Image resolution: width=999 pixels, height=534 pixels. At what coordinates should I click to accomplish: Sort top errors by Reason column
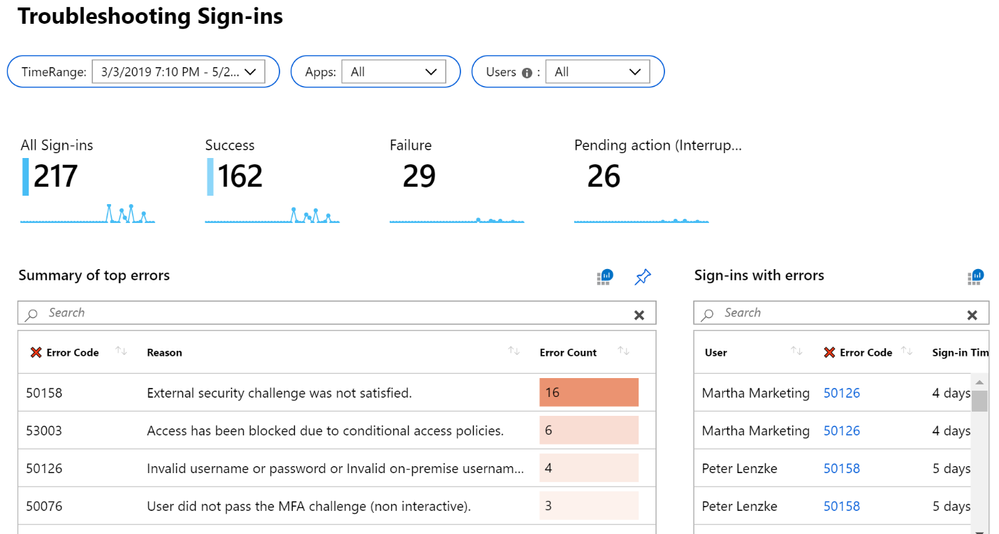tap(514, 352)
